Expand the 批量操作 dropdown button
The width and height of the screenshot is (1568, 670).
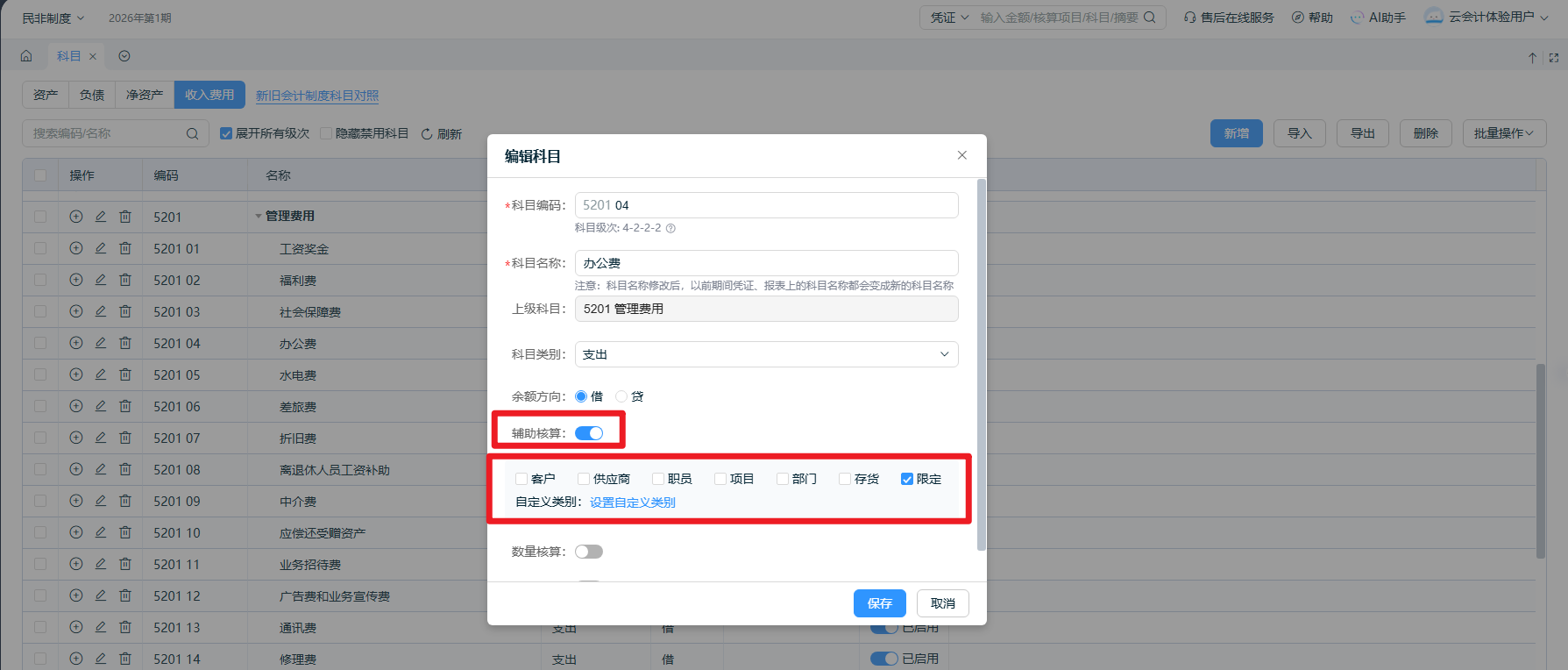(x=1503, y=133)
